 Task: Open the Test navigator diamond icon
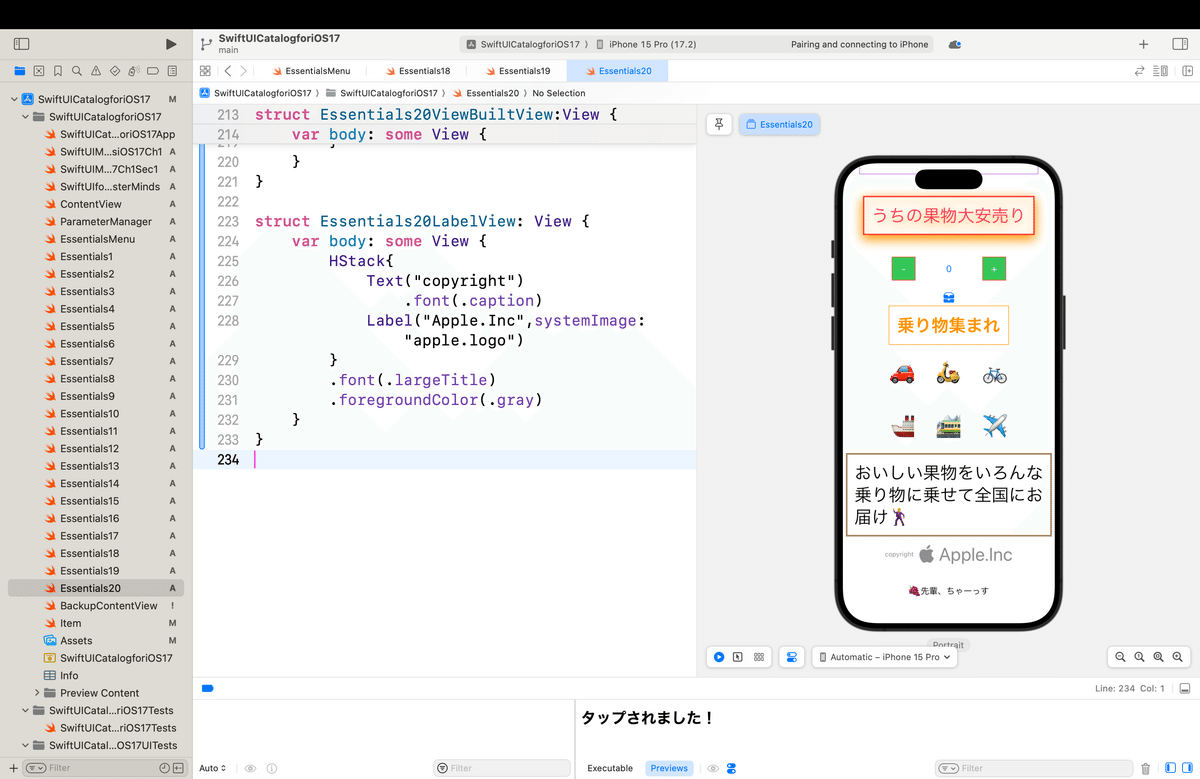[115, 71]
